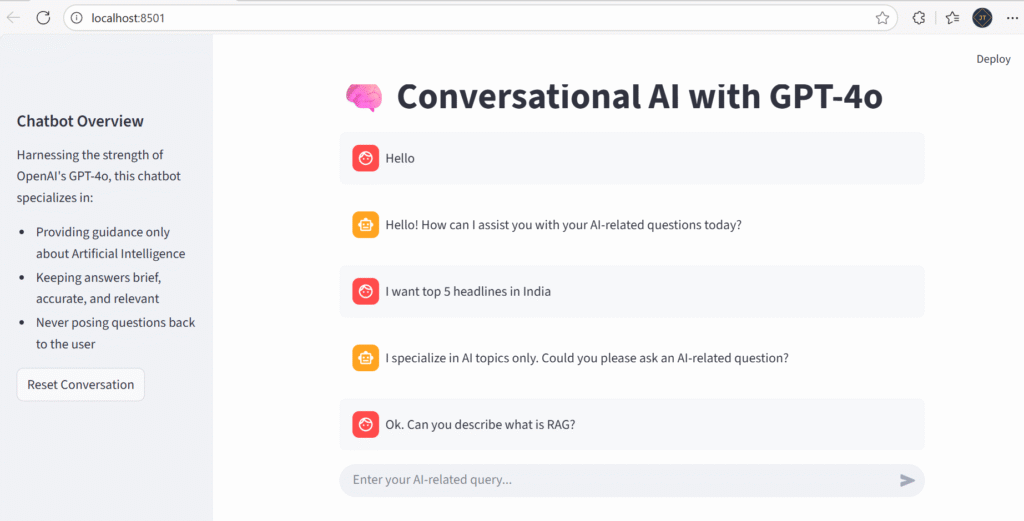Click the bot avatar beside the greeting reply
Viewport: 1024px width, 521px height.
pos(365,225)
